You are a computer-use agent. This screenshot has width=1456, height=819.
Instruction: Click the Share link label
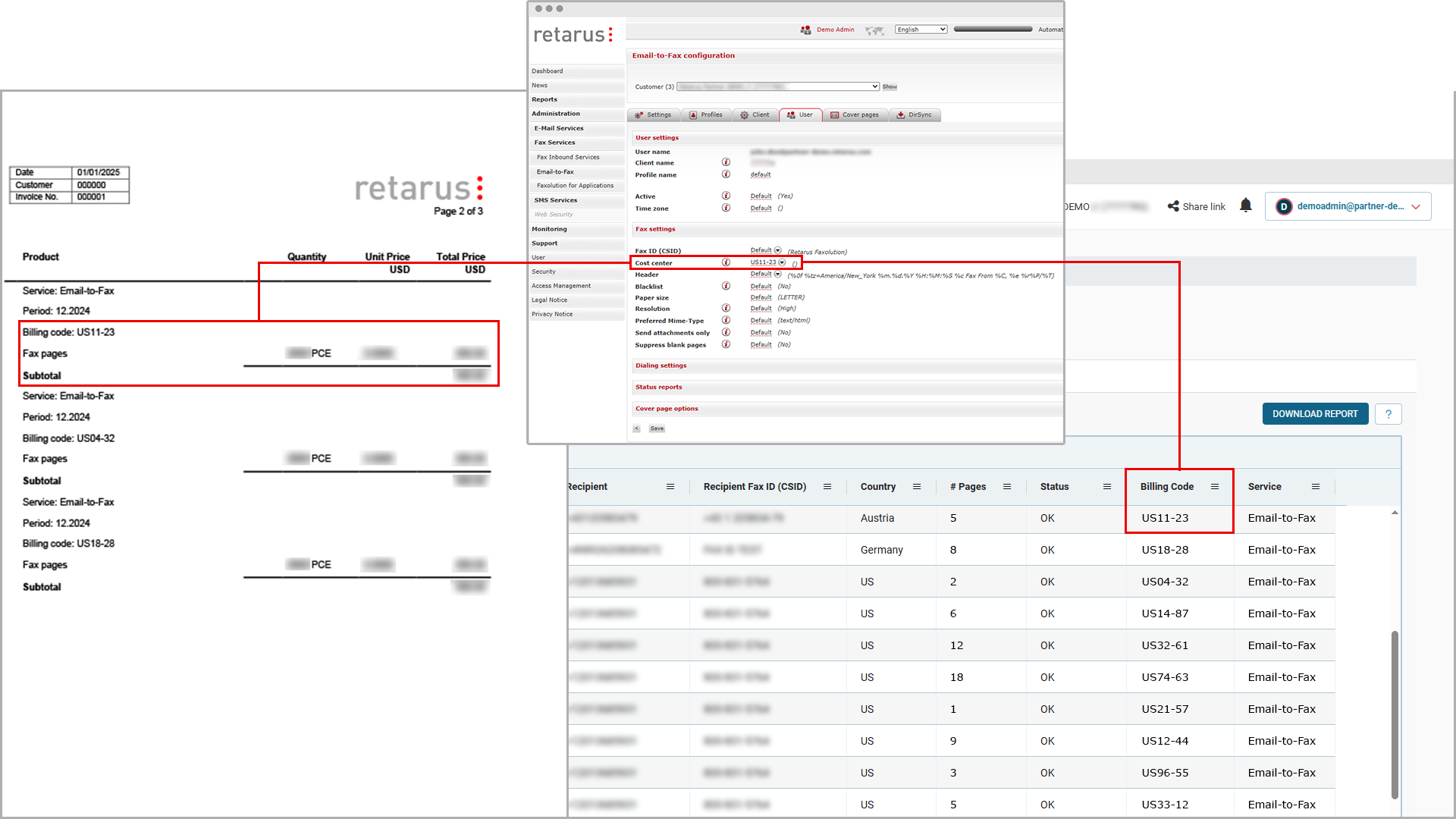pos(1203,207)
